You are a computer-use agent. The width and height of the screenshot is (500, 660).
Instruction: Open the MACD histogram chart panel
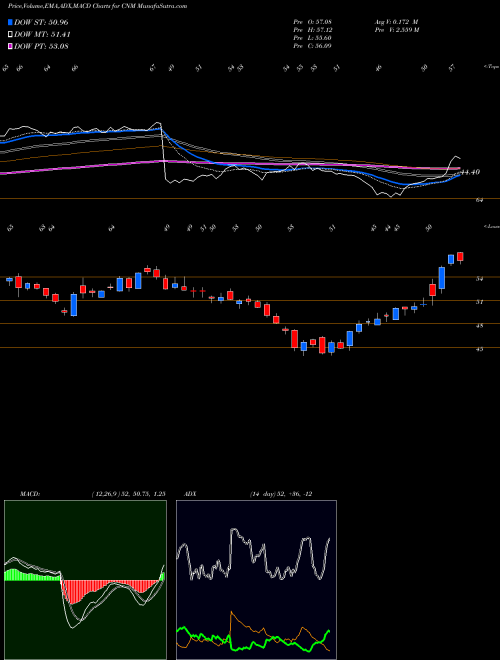point(85,580)
